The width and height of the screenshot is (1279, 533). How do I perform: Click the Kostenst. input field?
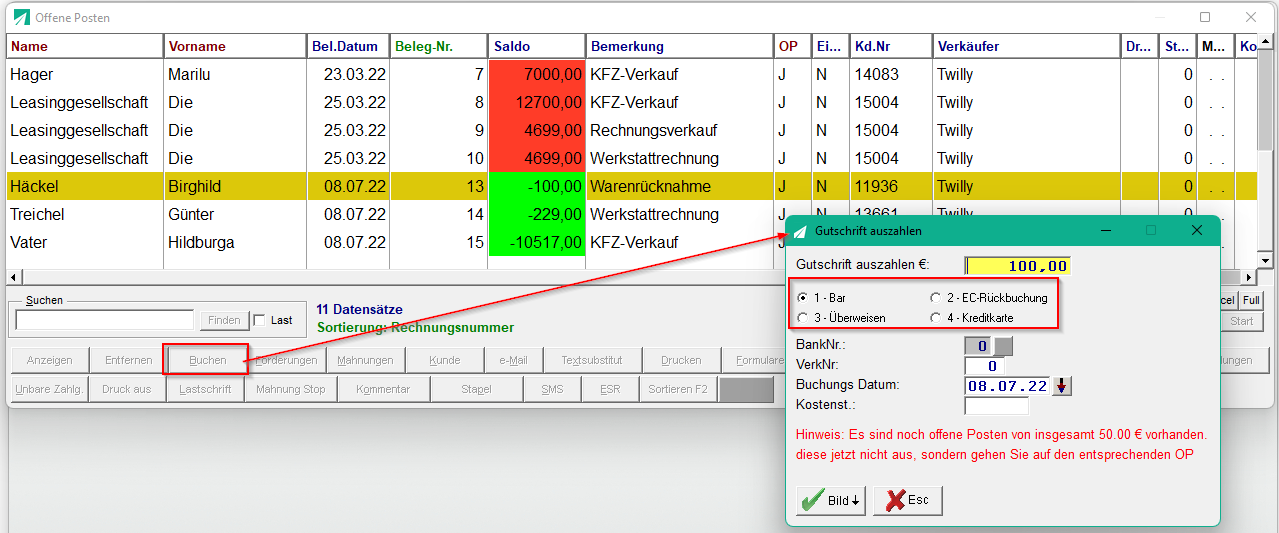[996, 406]
